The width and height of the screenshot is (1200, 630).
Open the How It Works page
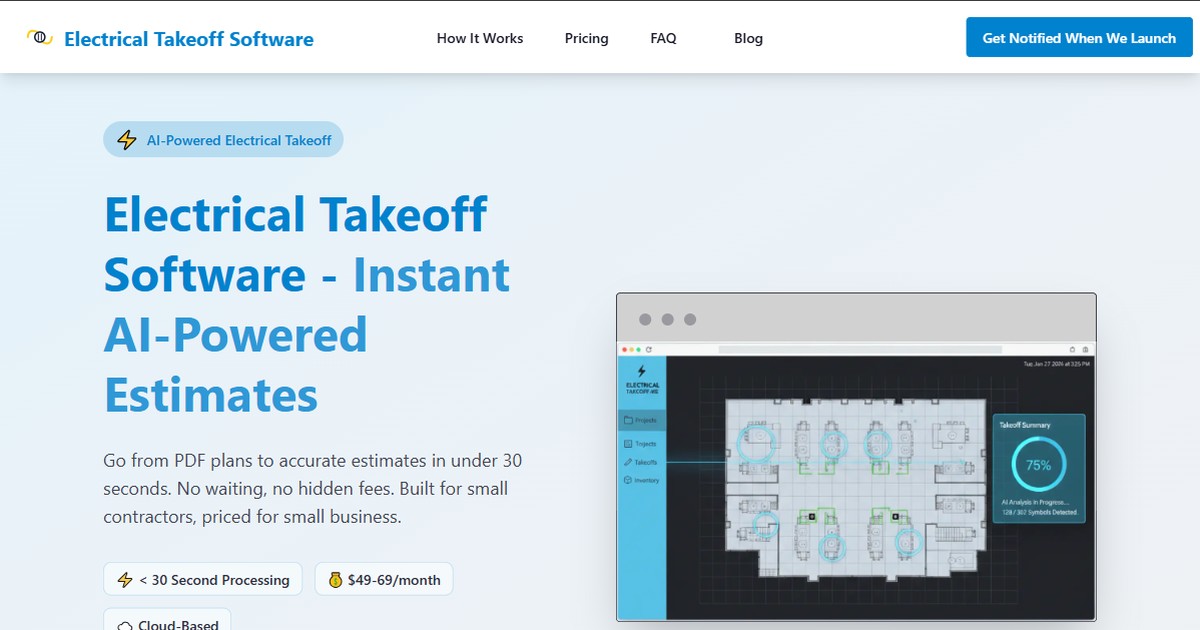click(x=480, y=38)
